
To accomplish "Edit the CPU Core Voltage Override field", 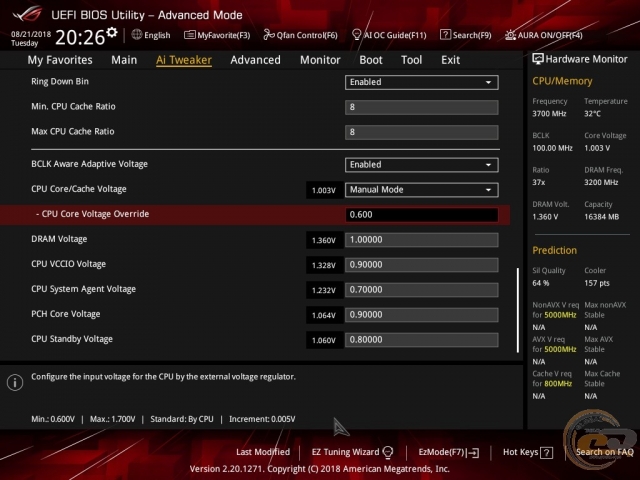I will coord(422,215).
